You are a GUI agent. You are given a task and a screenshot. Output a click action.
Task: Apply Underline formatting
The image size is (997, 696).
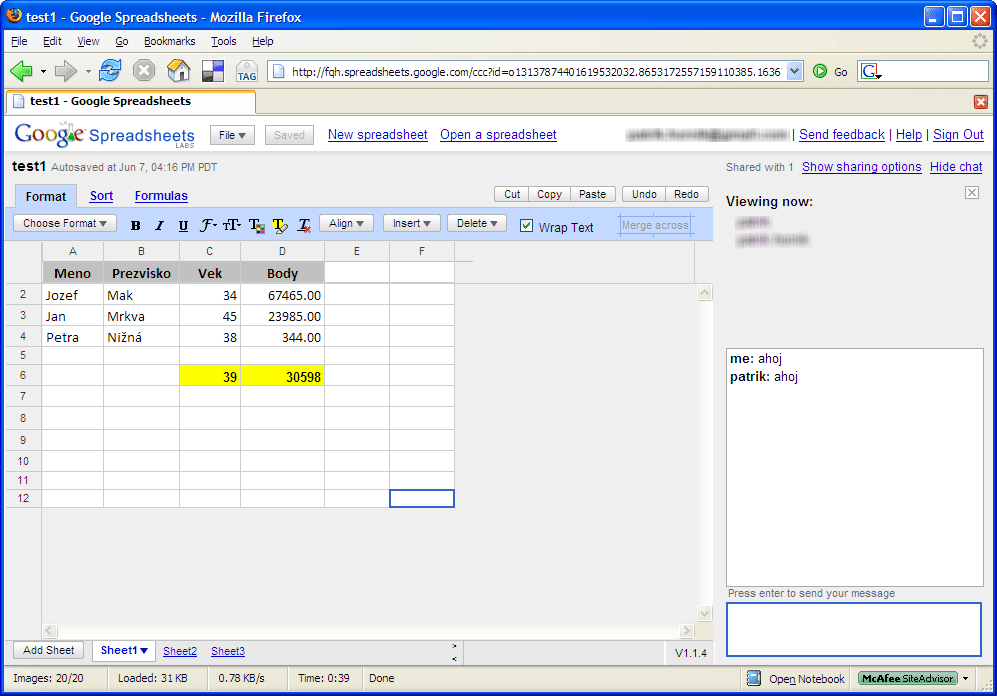click(183, 225)
